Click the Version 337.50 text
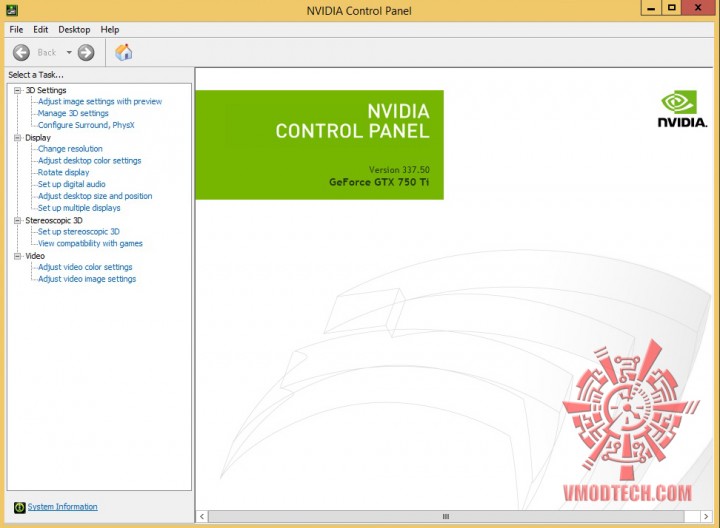This screenshot has height=528, width=720. tap(399, 170)
